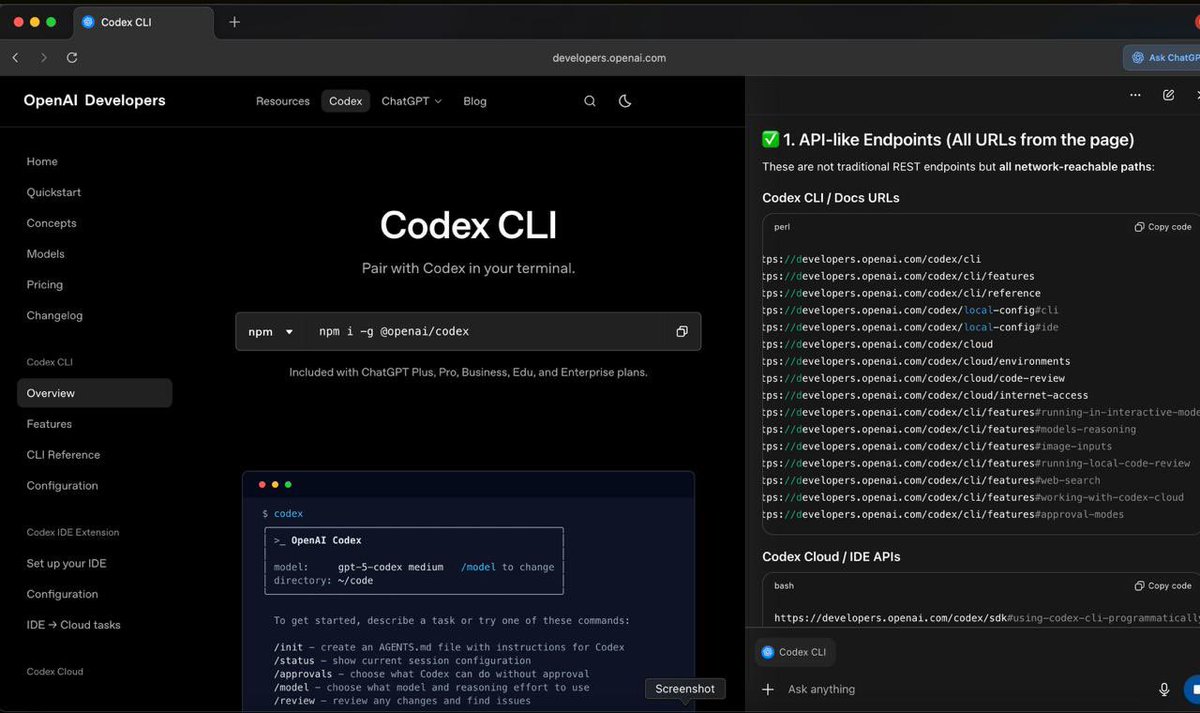Image resolution: width=1200 pixels, height=713 pixels.
Task: Open the ellipsis menu in the ChatGPT panel
Action: click(1135, 94)
